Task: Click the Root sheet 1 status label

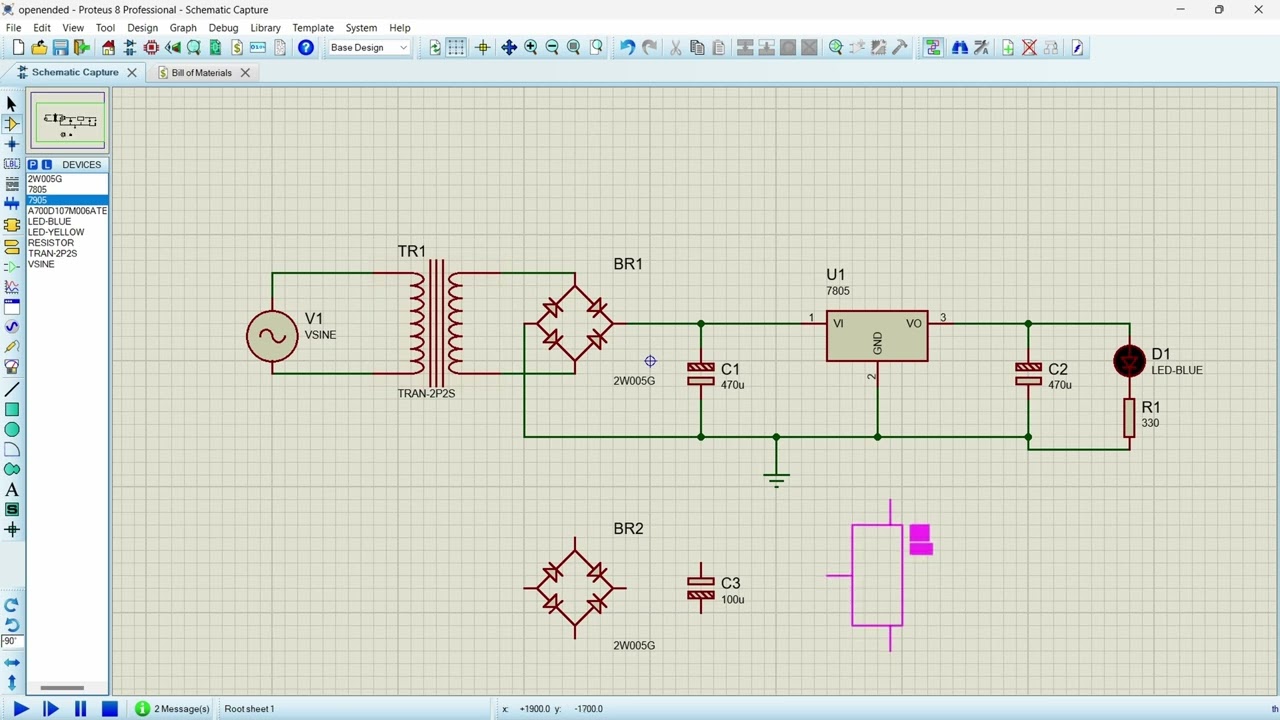Action: [249, 709]
